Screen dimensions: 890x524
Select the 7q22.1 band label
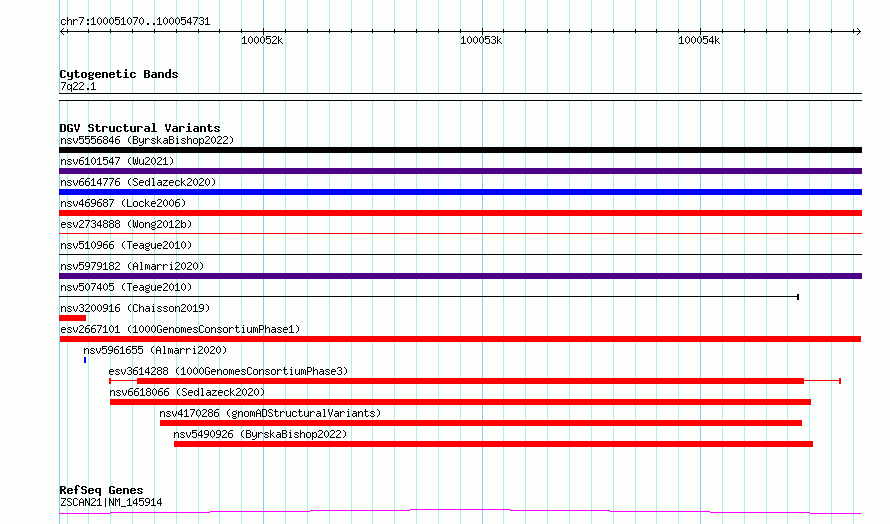78,86
